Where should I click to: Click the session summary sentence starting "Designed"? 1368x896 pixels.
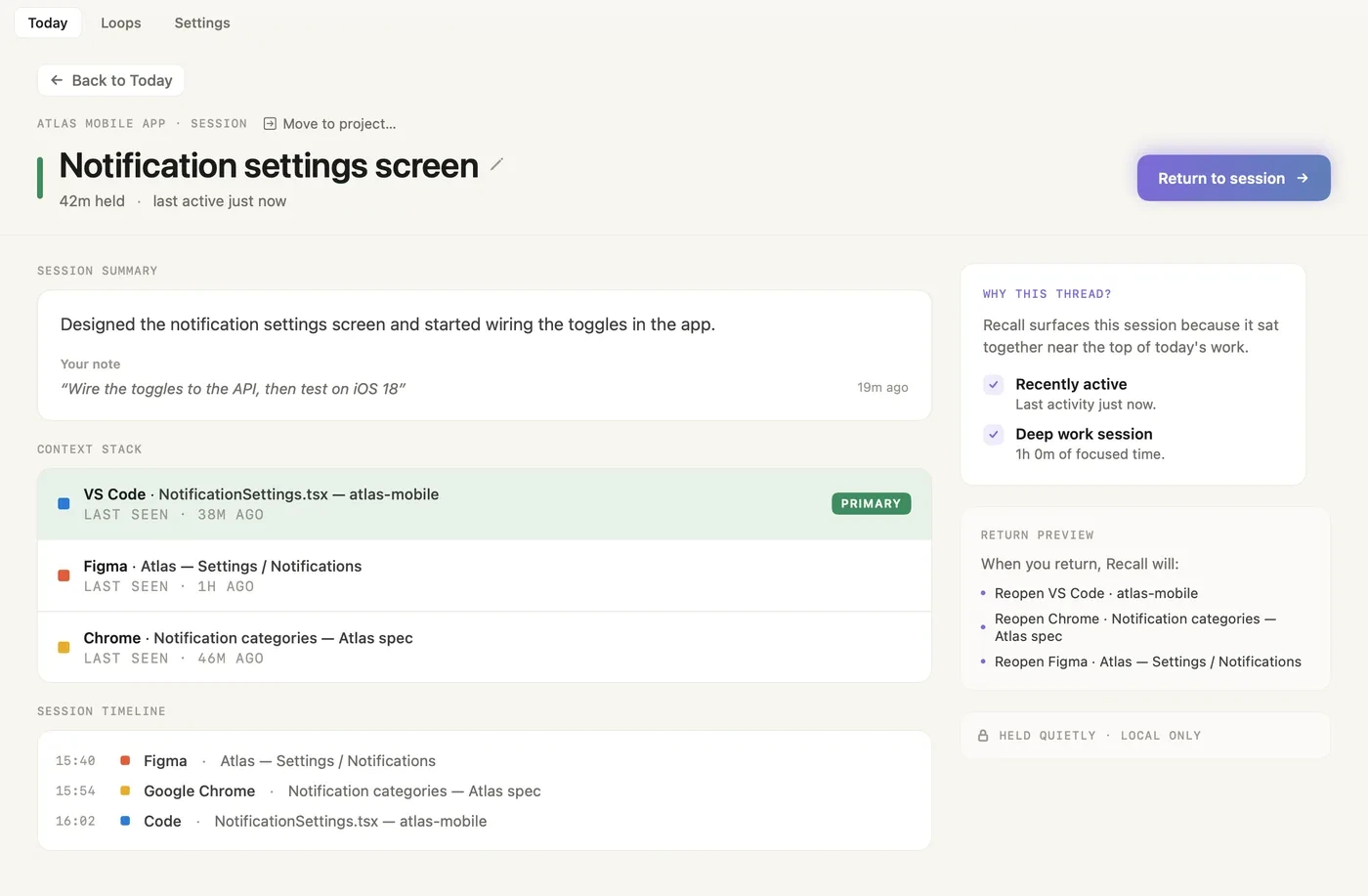coord(388,324)
